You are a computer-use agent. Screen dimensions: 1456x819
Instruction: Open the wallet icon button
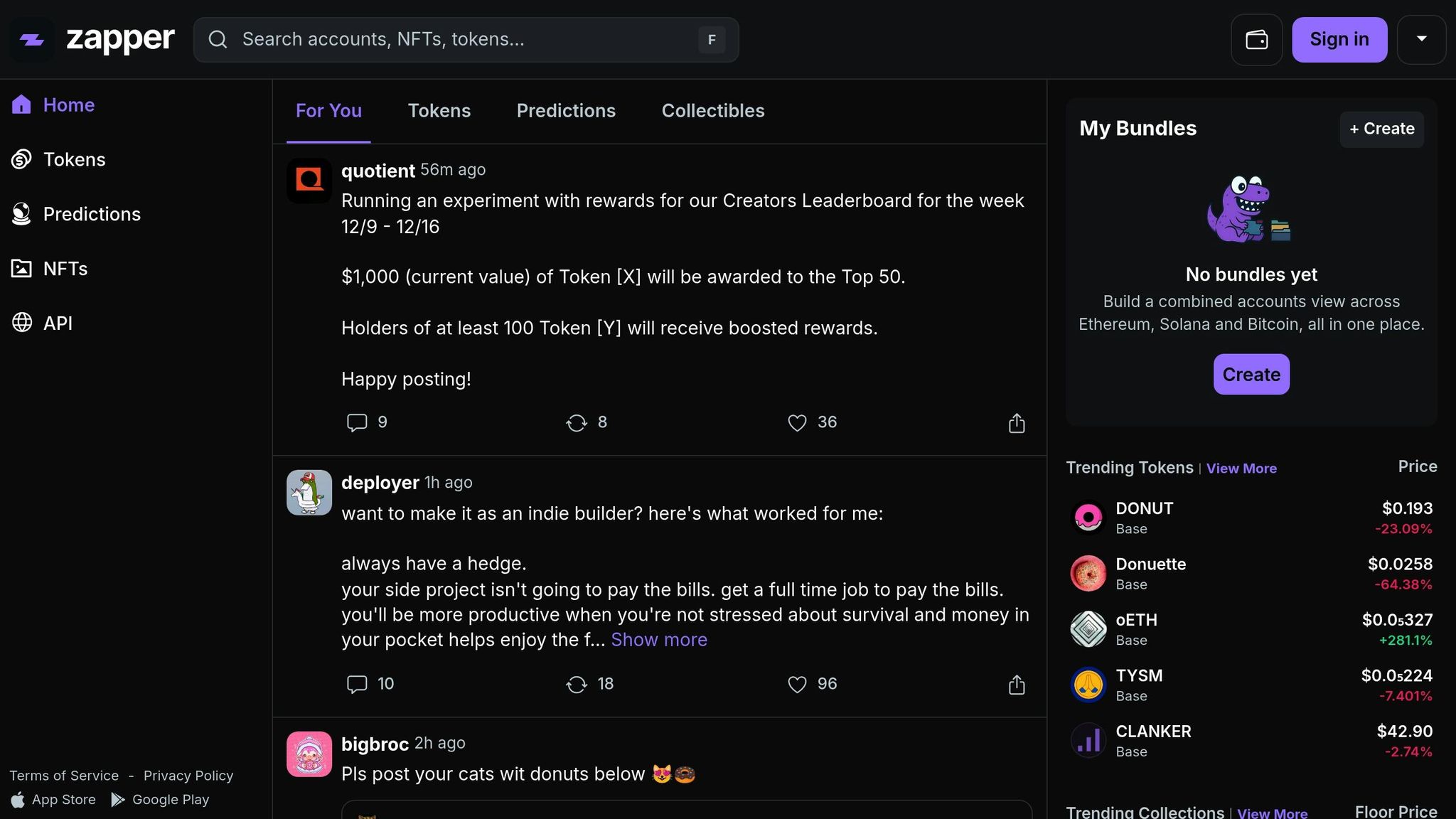click(x=1256, y=40)
